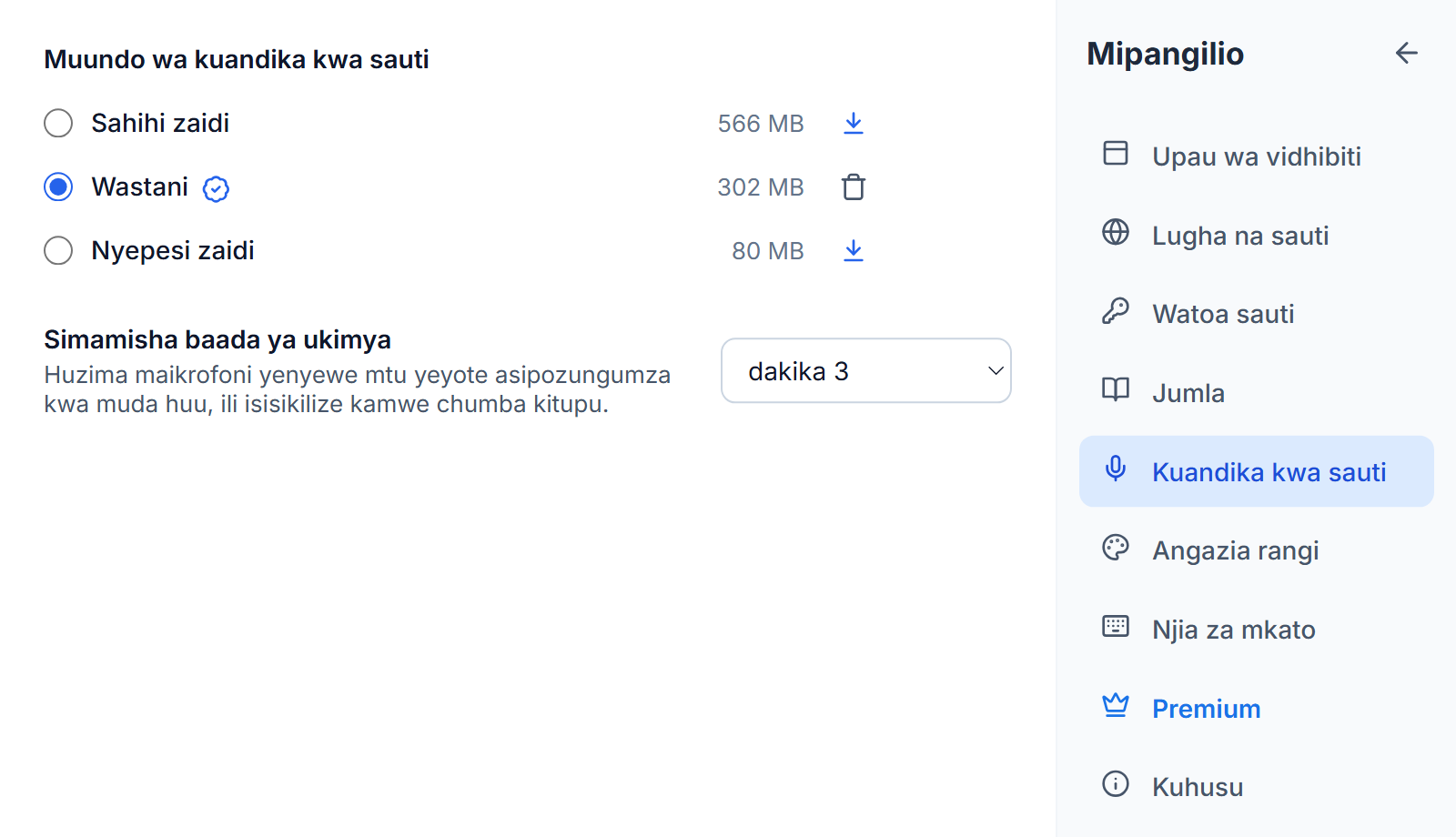Click the Mipangilio panel title
This screenshot has width=1456, height=837.
coord(1165,54)
